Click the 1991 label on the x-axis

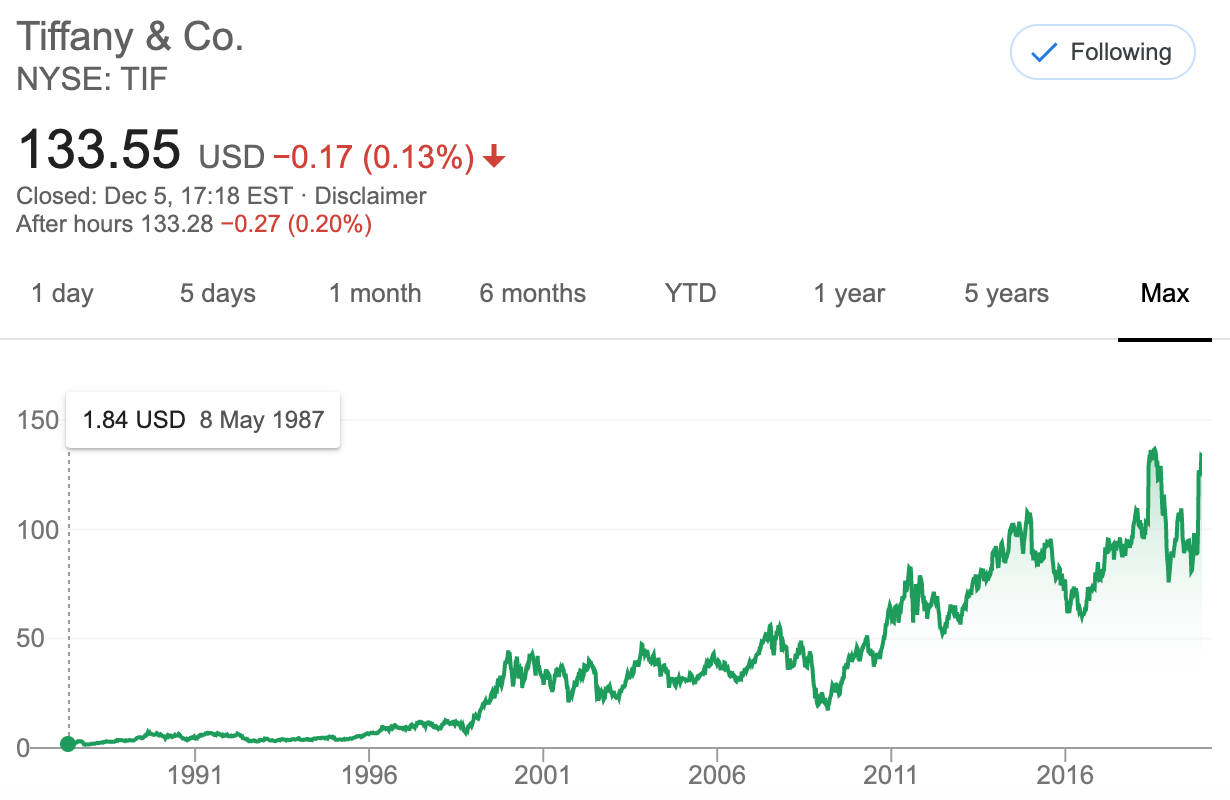tap(195, 777)
